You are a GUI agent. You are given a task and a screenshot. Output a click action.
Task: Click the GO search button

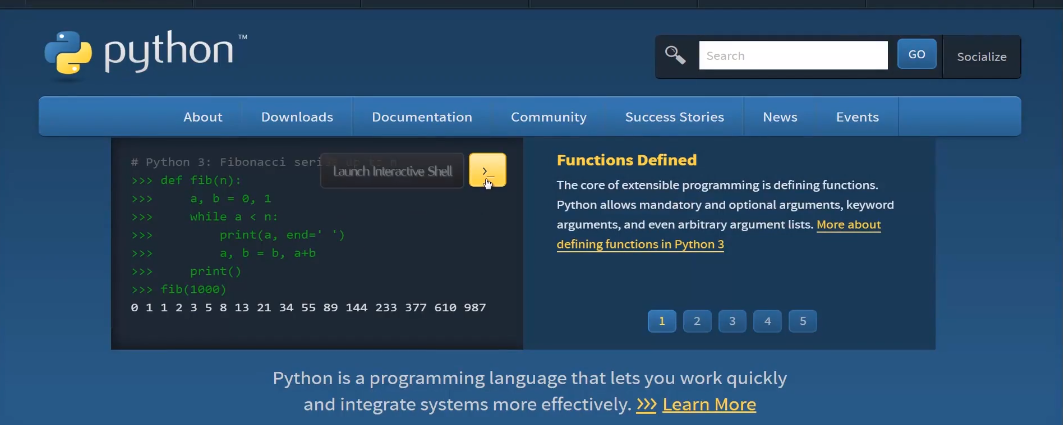point(917,54)
